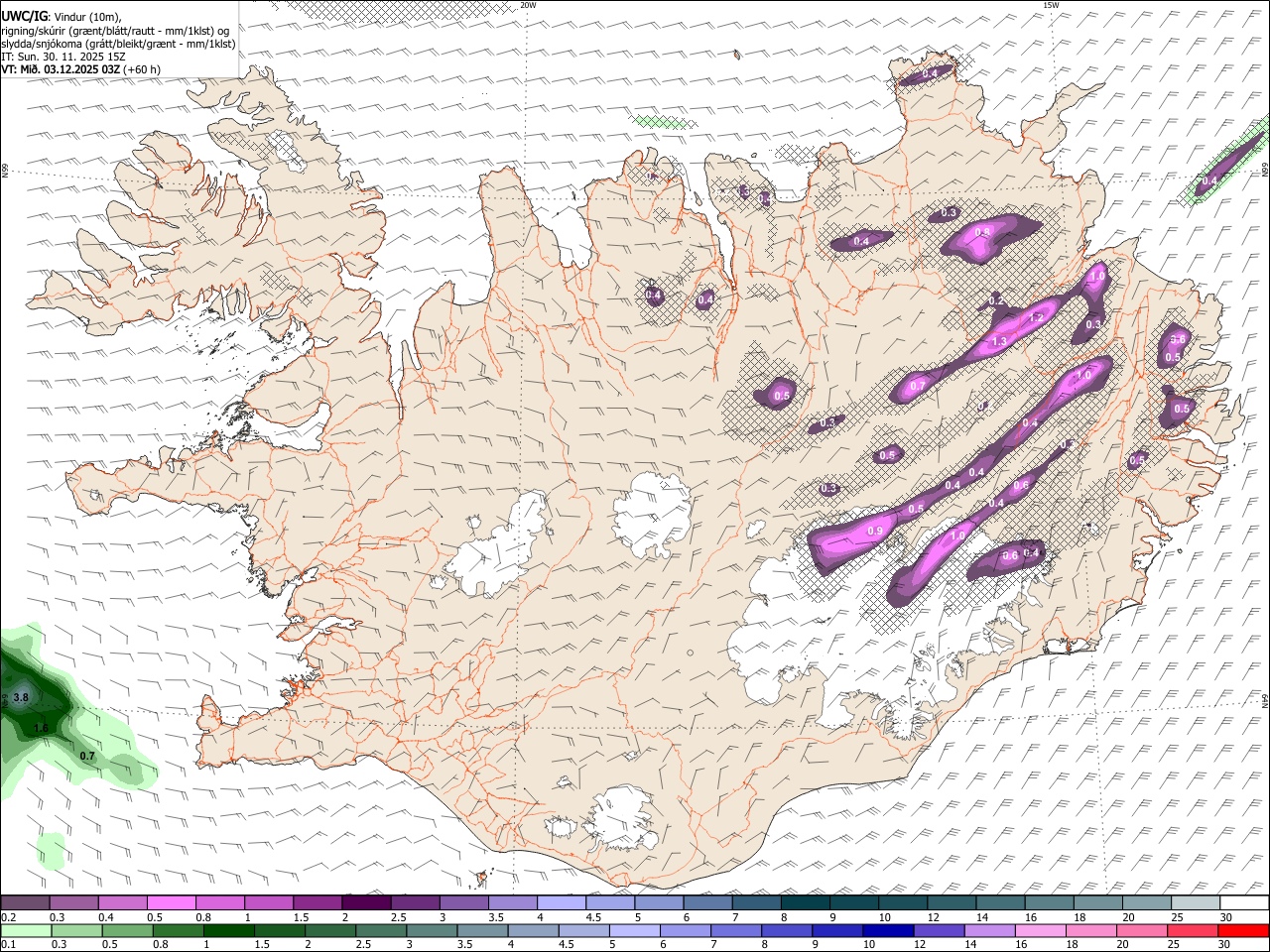Click the 0.7 value in the green rain area

pos(86,756)
